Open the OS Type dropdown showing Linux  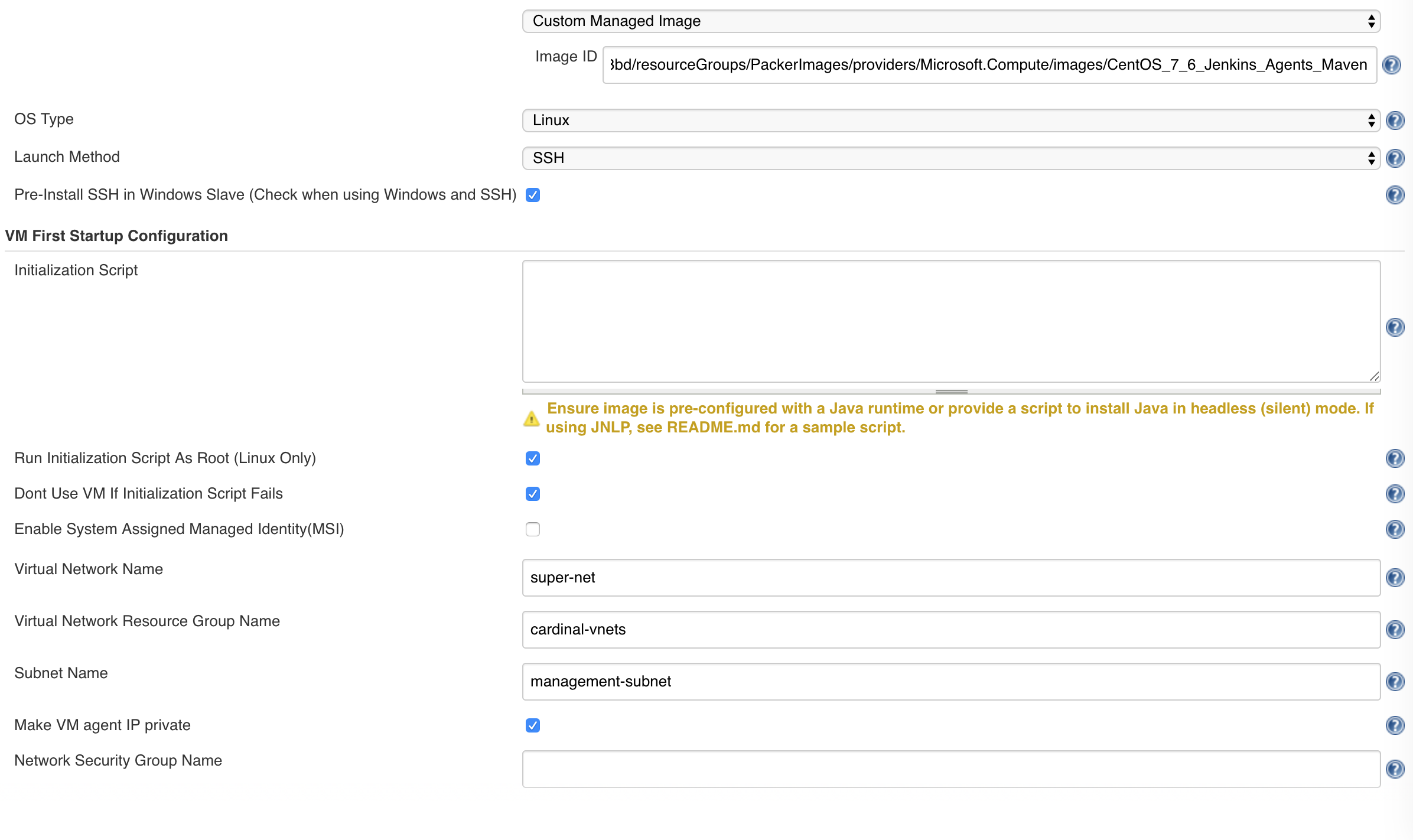click(951, 121)
